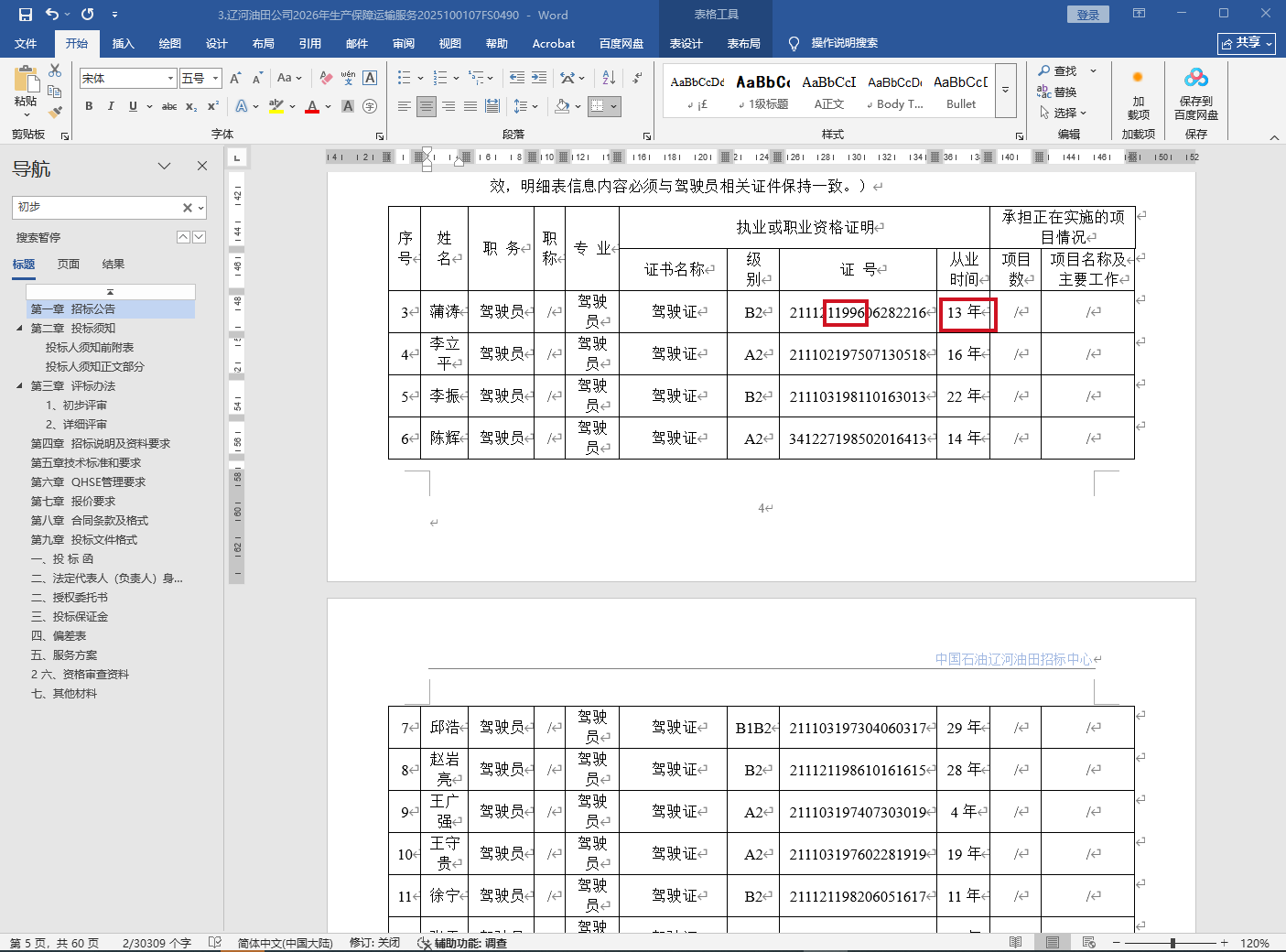Image resolution: width=1286 pixels, height=952 pixels.
Task: Clear all formatting with the eraser icon
Action: tap(326, 79)
